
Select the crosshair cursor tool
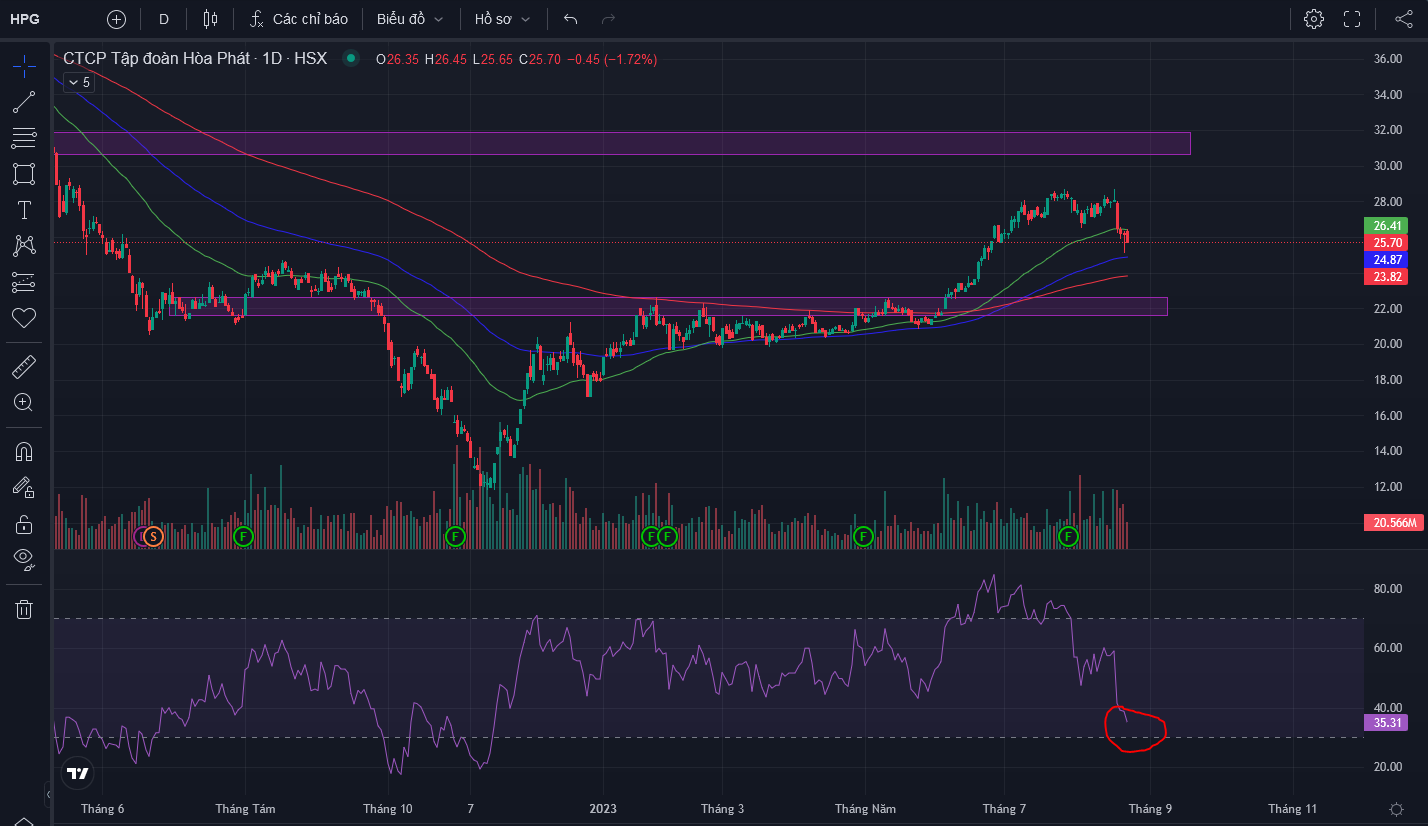pyautogui.click(x=24, y=67)
